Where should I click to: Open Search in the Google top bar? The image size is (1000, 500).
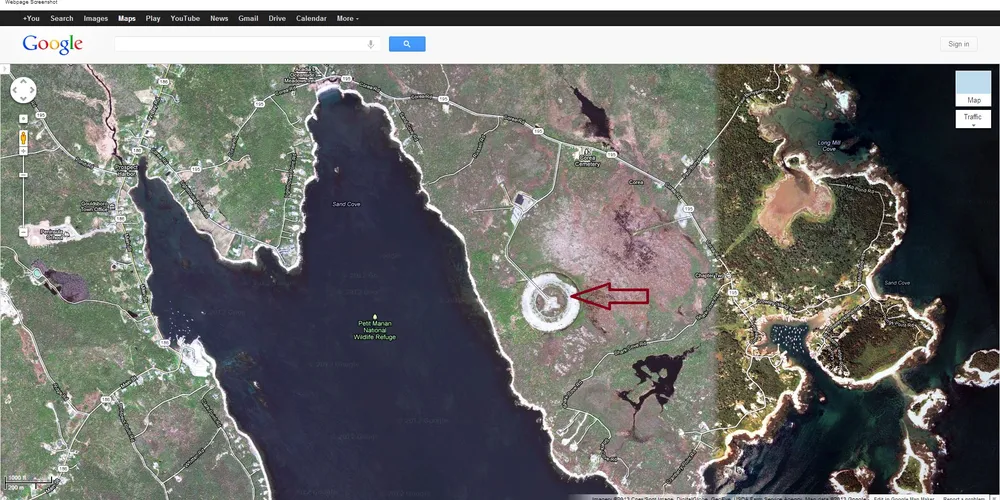pyautogui.click(x=62, y=18)
